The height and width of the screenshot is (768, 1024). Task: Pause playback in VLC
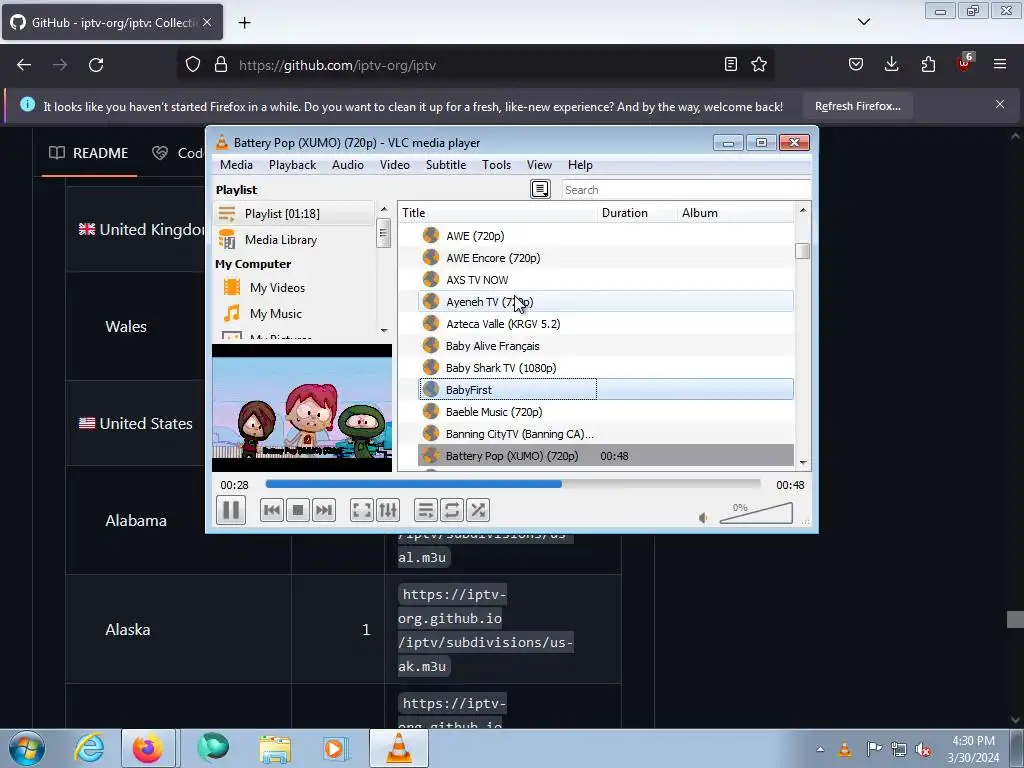pos(231,510)
